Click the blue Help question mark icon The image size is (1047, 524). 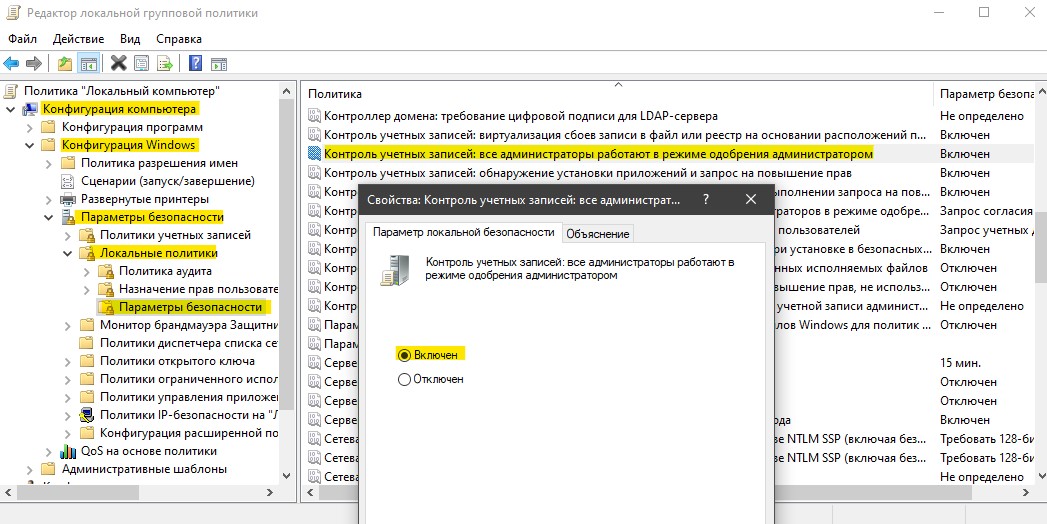click(196, 63)
